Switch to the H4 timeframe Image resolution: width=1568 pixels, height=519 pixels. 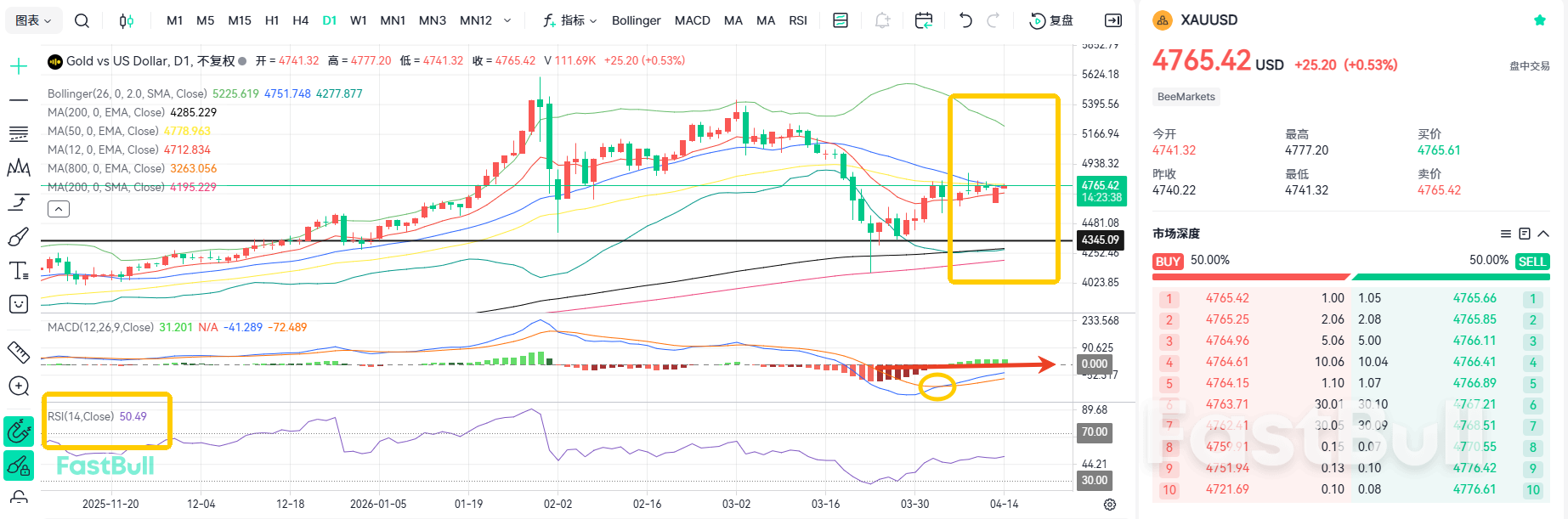300,20
